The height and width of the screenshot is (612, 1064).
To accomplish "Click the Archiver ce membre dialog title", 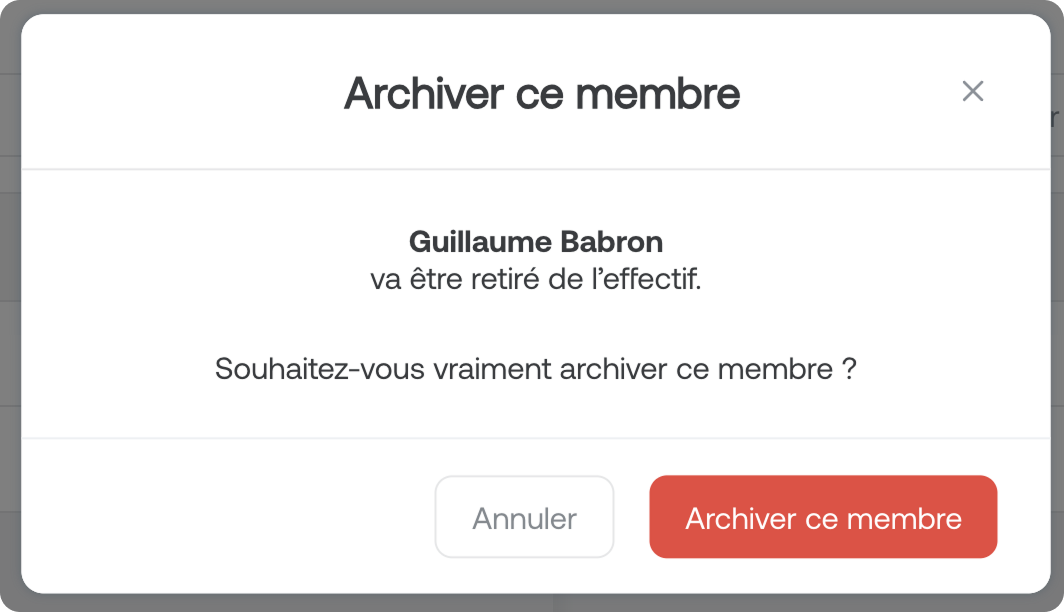I will (542, 94).
